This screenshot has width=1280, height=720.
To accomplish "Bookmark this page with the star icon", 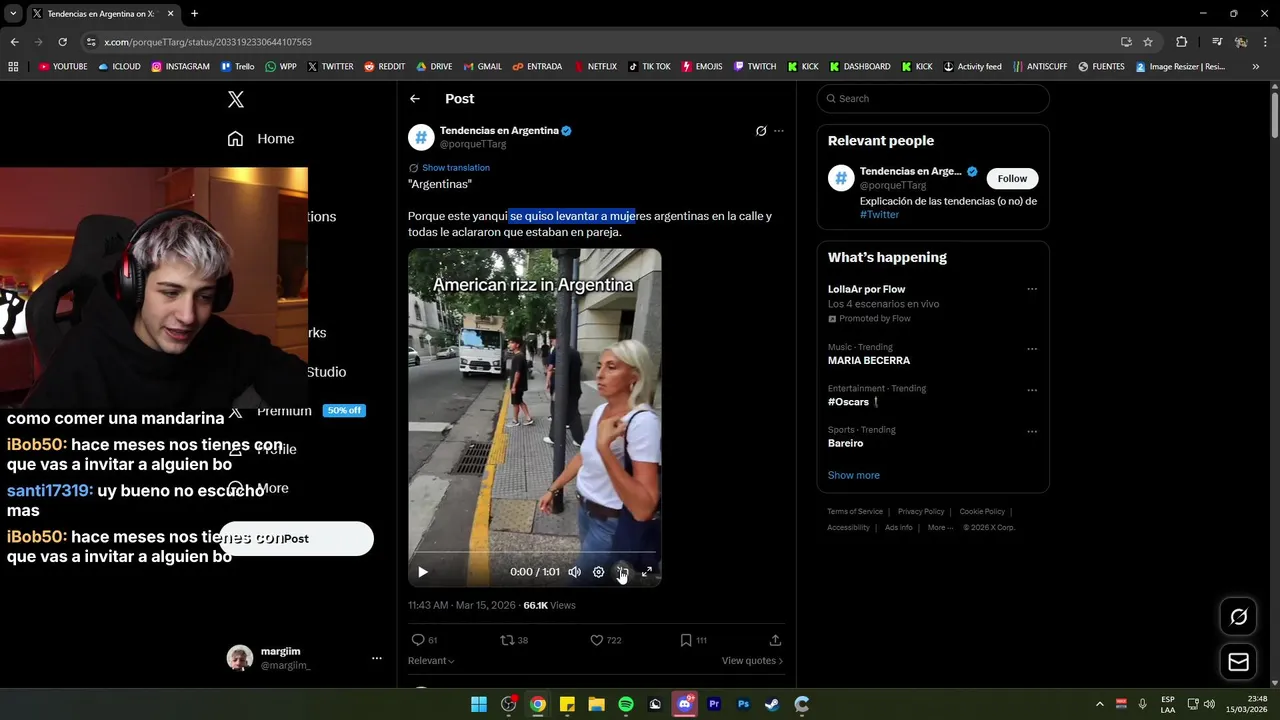I will tap(1148, 42).
